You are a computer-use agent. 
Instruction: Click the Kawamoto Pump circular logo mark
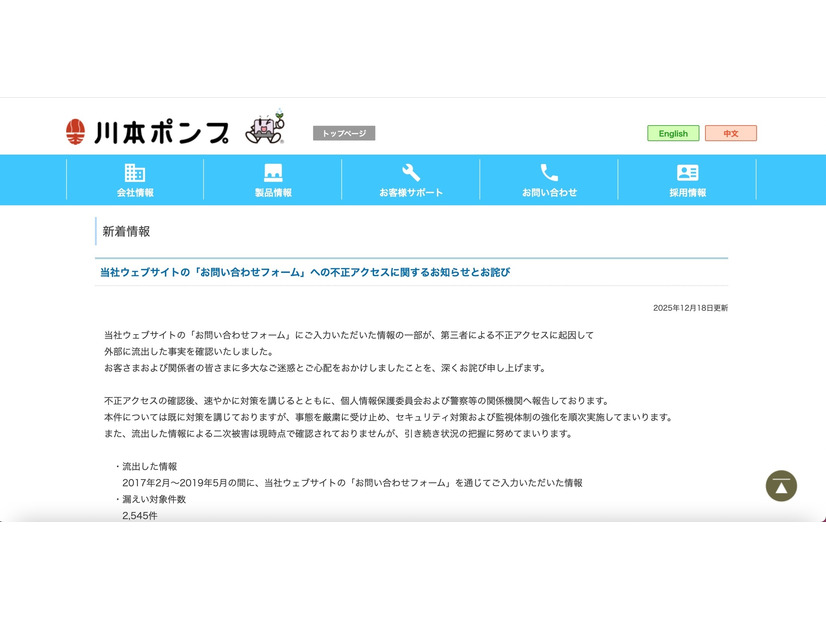point(74,131)
